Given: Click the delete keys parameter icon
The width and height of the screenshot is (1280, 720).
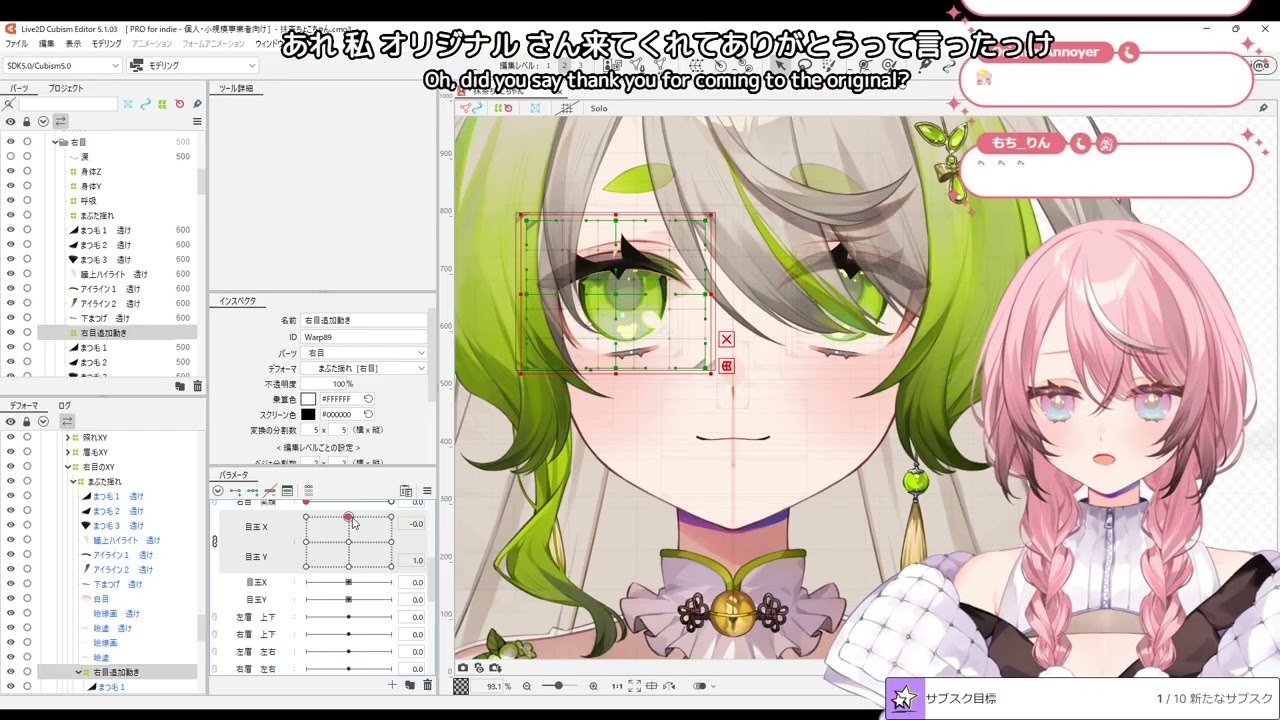Looking at the screenshot, I should point(269,491).
